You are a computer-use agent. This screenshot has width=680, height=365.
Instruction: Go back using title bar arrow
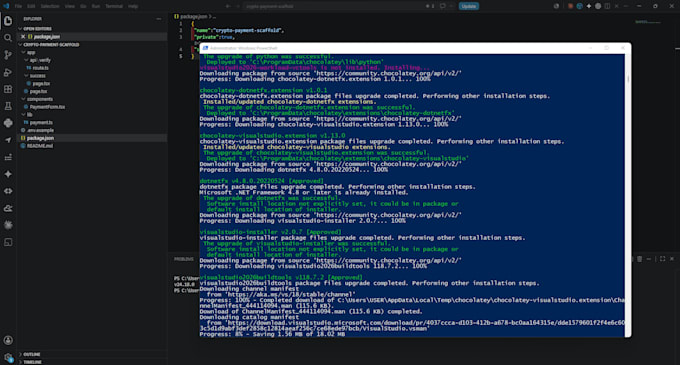pyautogui.click(x=228, y=6)
